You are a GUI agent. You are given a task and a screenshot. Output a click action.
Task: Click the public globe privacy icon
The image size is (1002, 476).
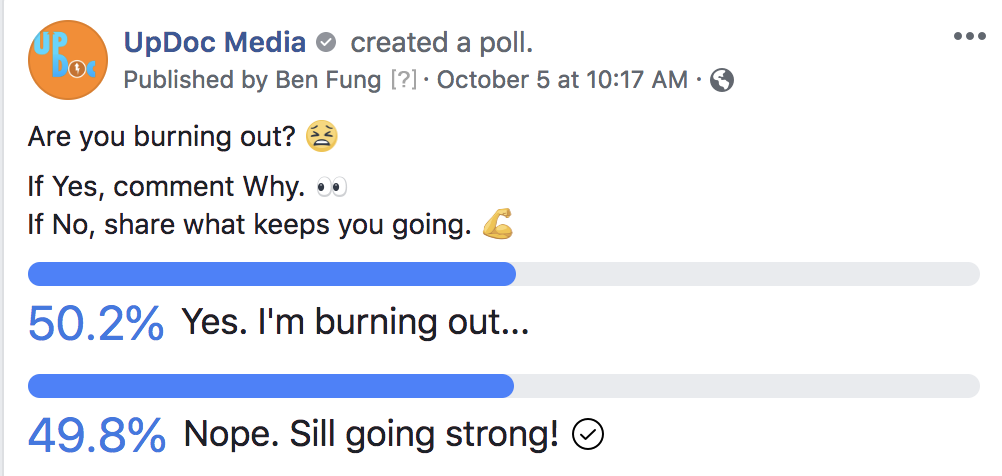click(x=721, y=81)
